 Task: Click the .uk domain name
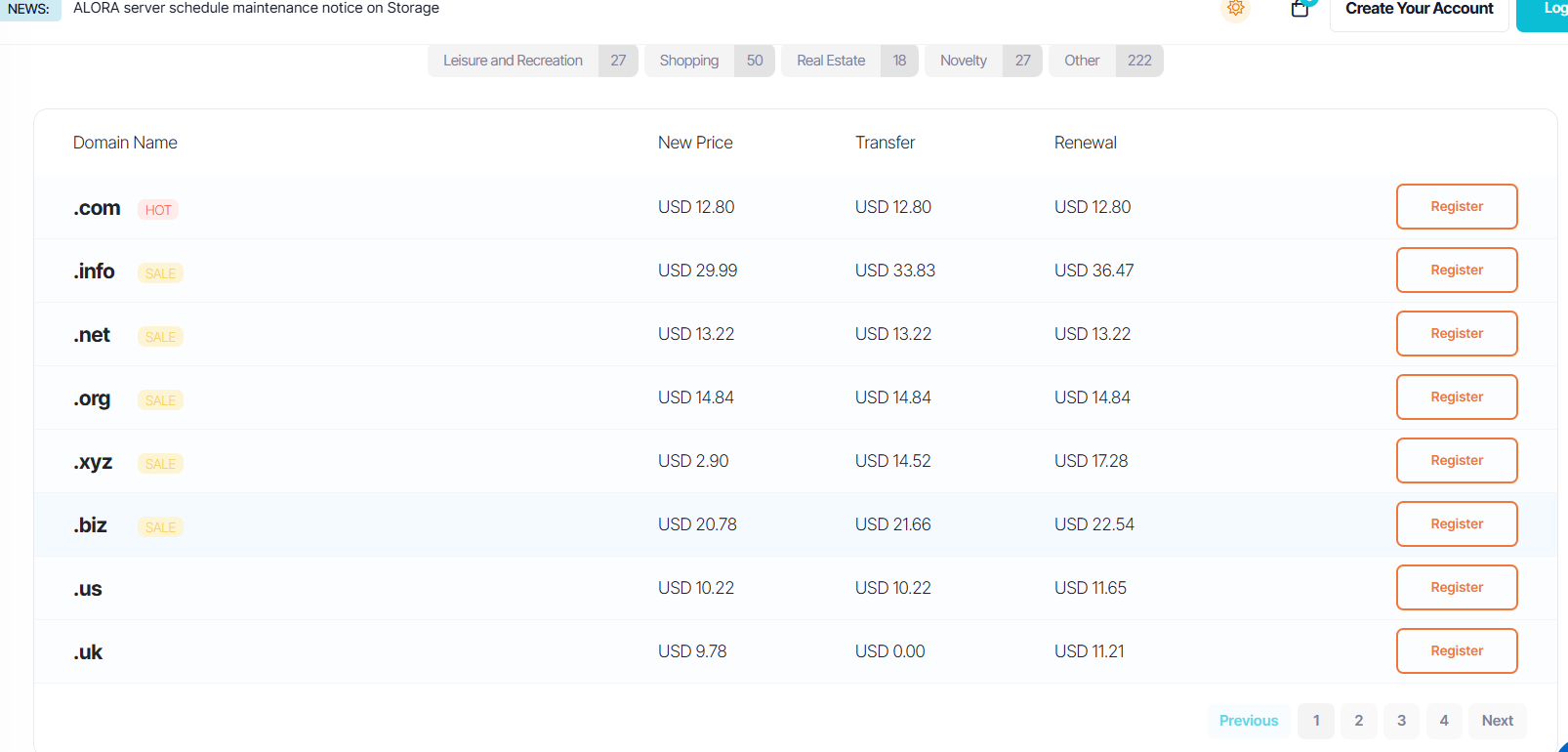88,652
